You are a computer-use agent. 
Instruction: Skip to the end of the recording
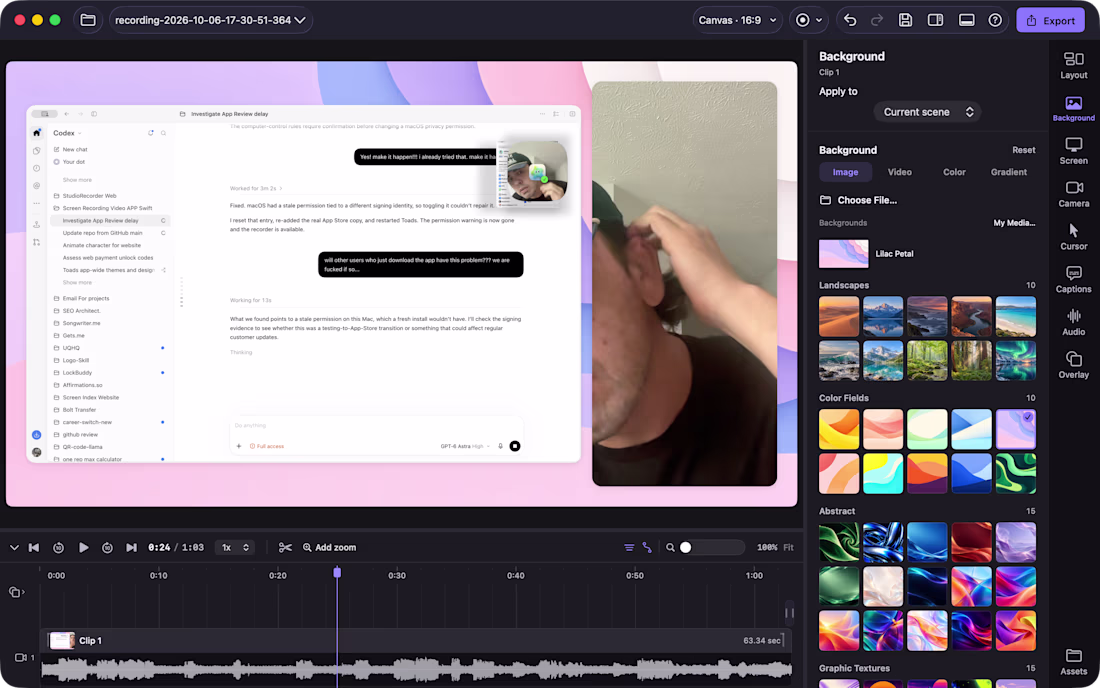pos(131,548)
